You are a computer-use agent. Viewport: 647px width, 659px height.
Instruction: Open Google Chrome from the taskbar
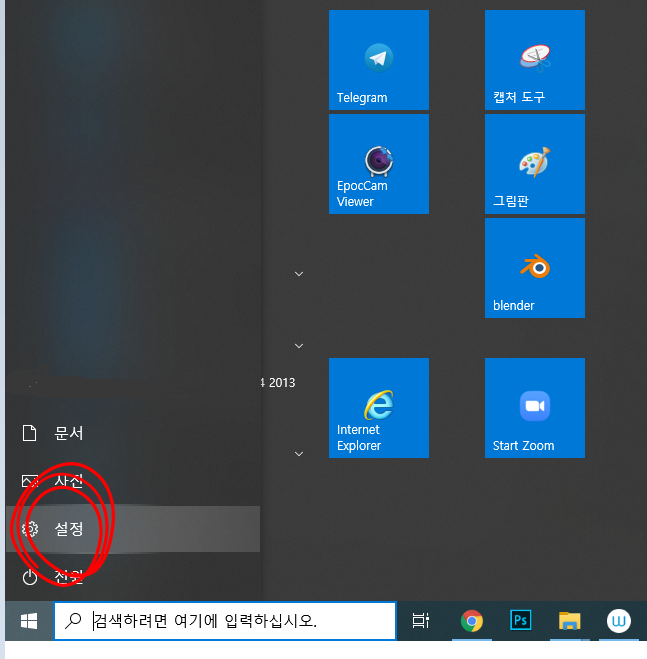coord(472,621)
